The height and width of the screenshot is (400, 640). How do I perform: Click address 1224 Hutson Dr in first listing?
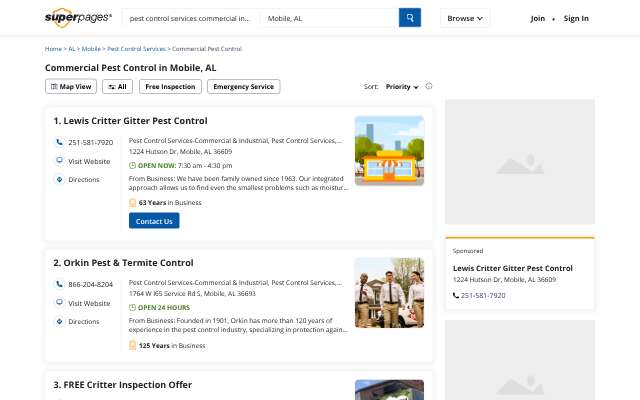click(180, 151)
